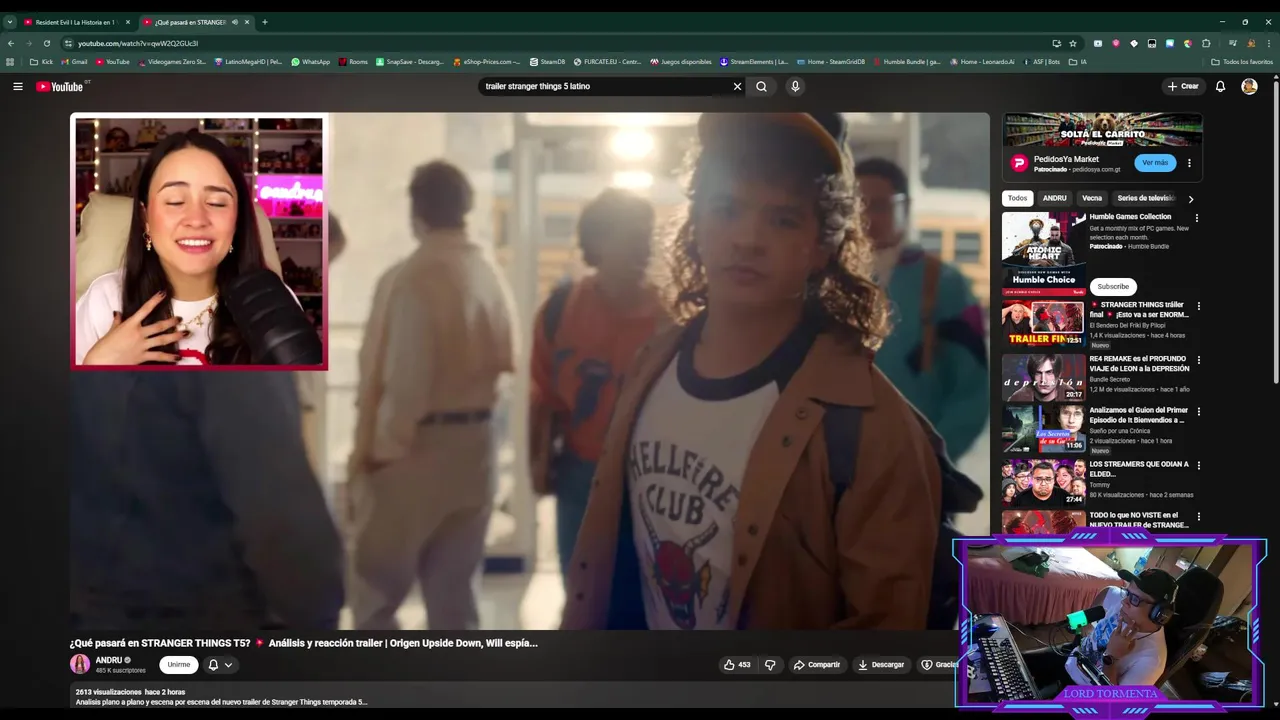Select the Vecna filter chip
Image resolution: width=1280 pixels, height=720 pixels.
point(1092,198)
